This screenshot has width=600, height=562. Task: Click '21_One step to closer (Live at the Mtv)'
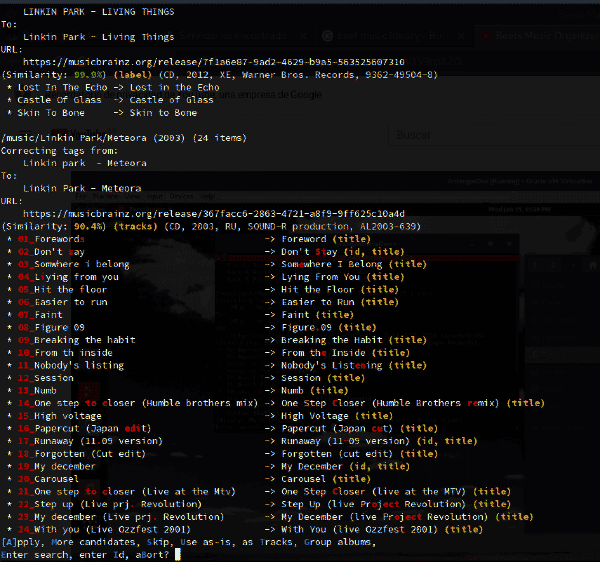pyautogui.click(x=126, y=491)
